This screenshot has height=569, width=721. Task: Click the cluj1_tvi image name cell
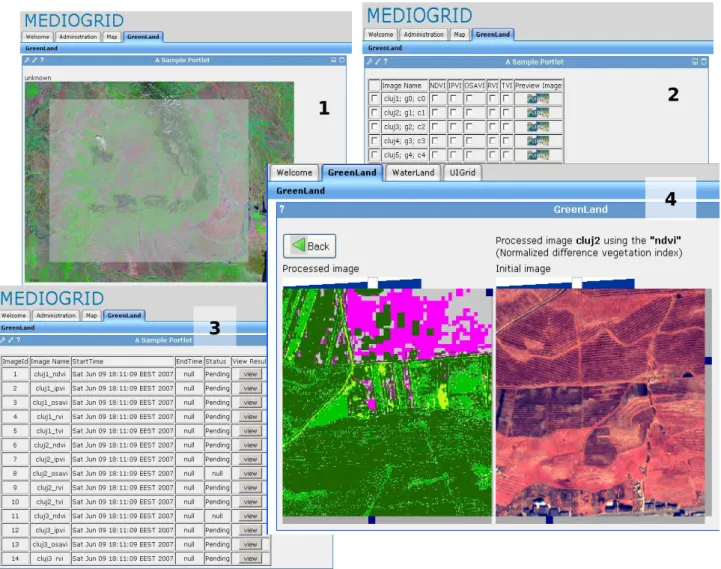[x=50, y=431]
